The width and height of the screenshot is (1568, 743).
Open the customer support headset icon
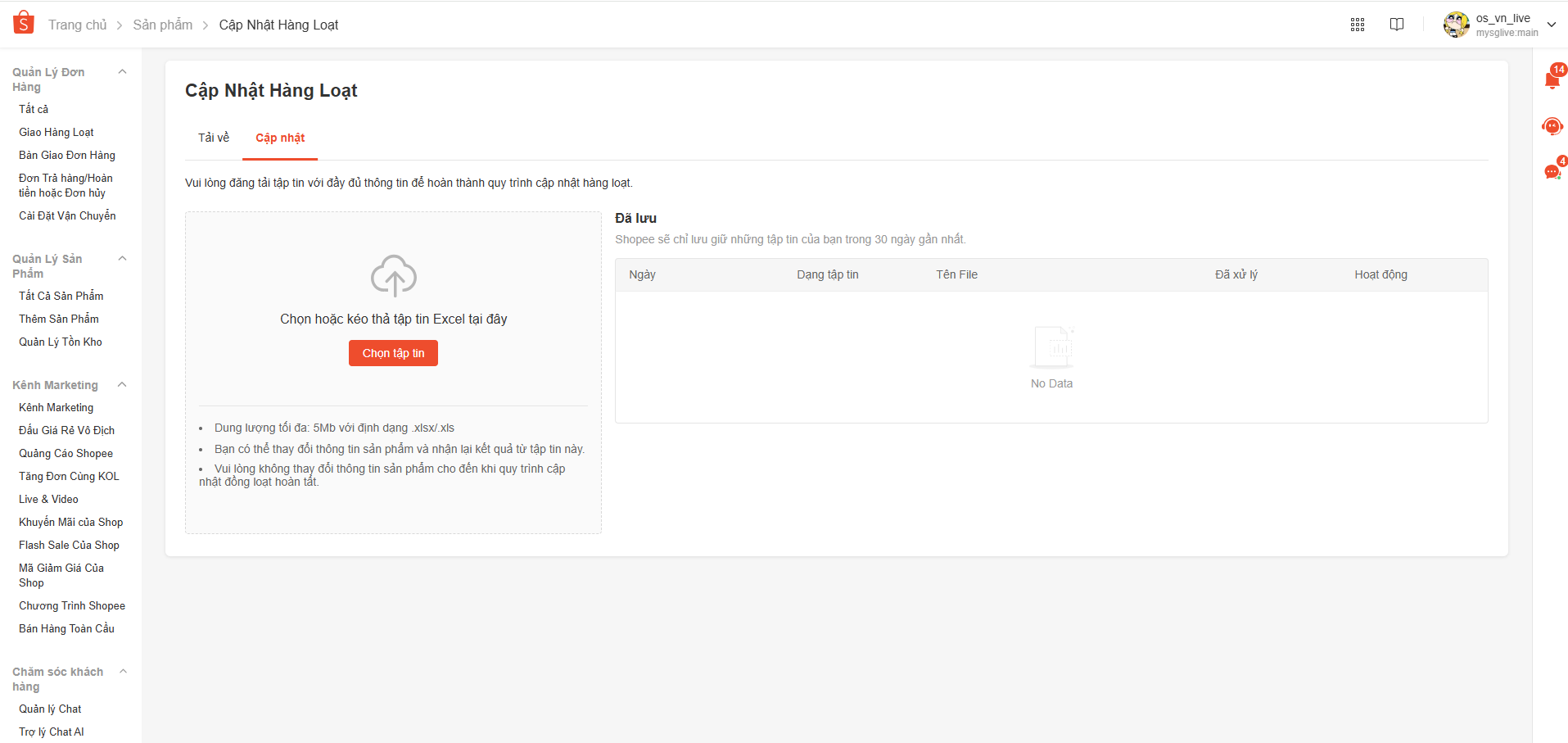[1552, 126]
